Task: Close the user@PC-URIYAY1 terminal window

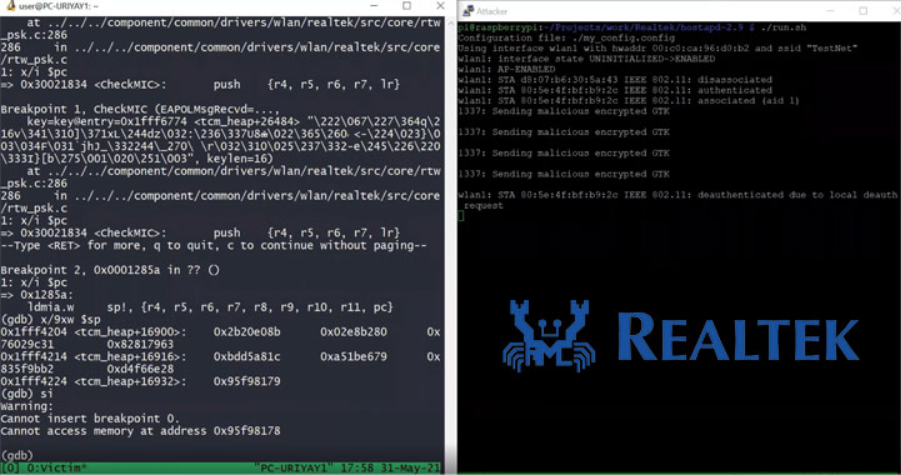Action: coord(440,6)
